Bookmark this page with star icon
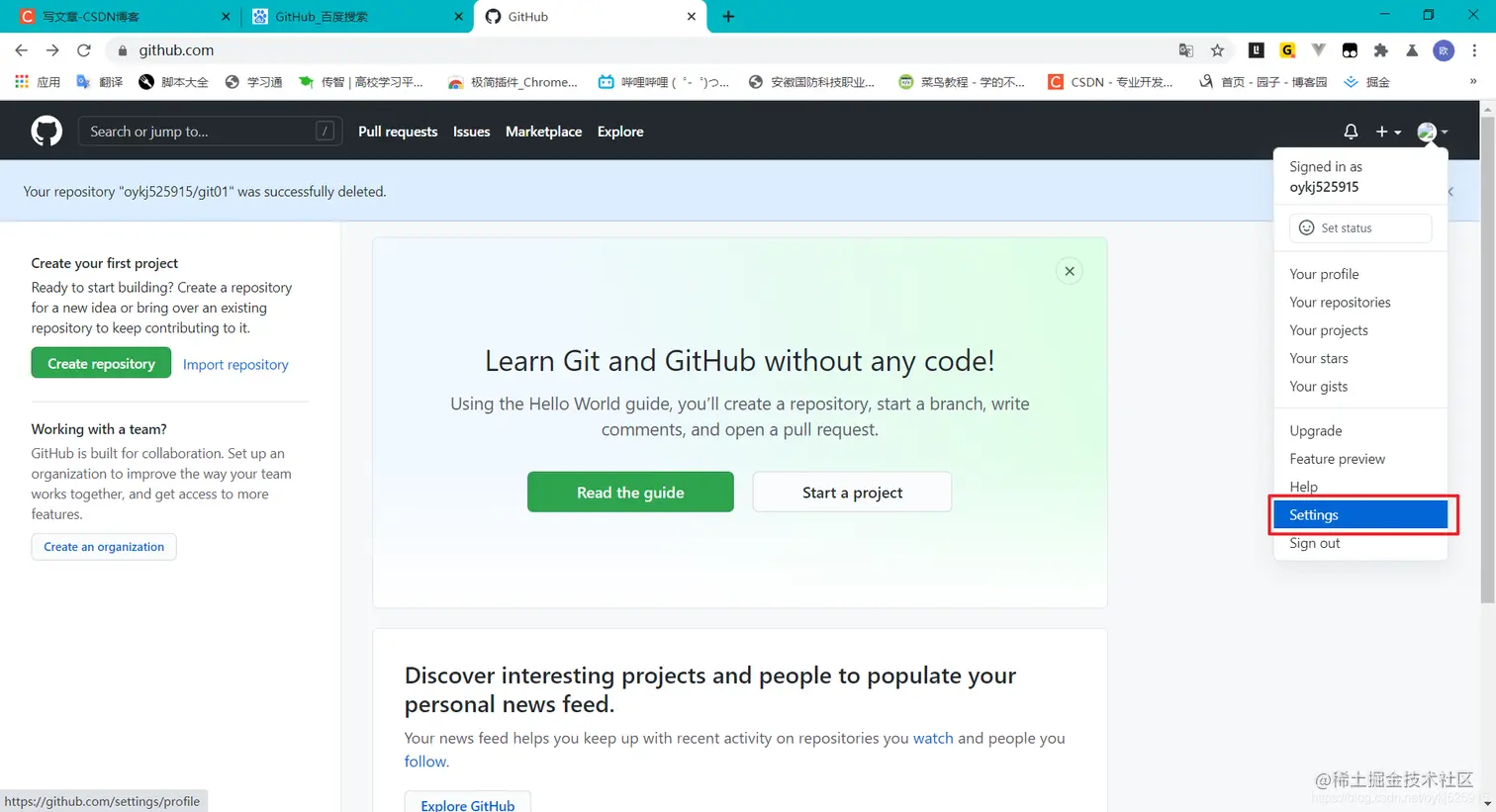Screen dimensions: 1496x812 [1217, 50]
